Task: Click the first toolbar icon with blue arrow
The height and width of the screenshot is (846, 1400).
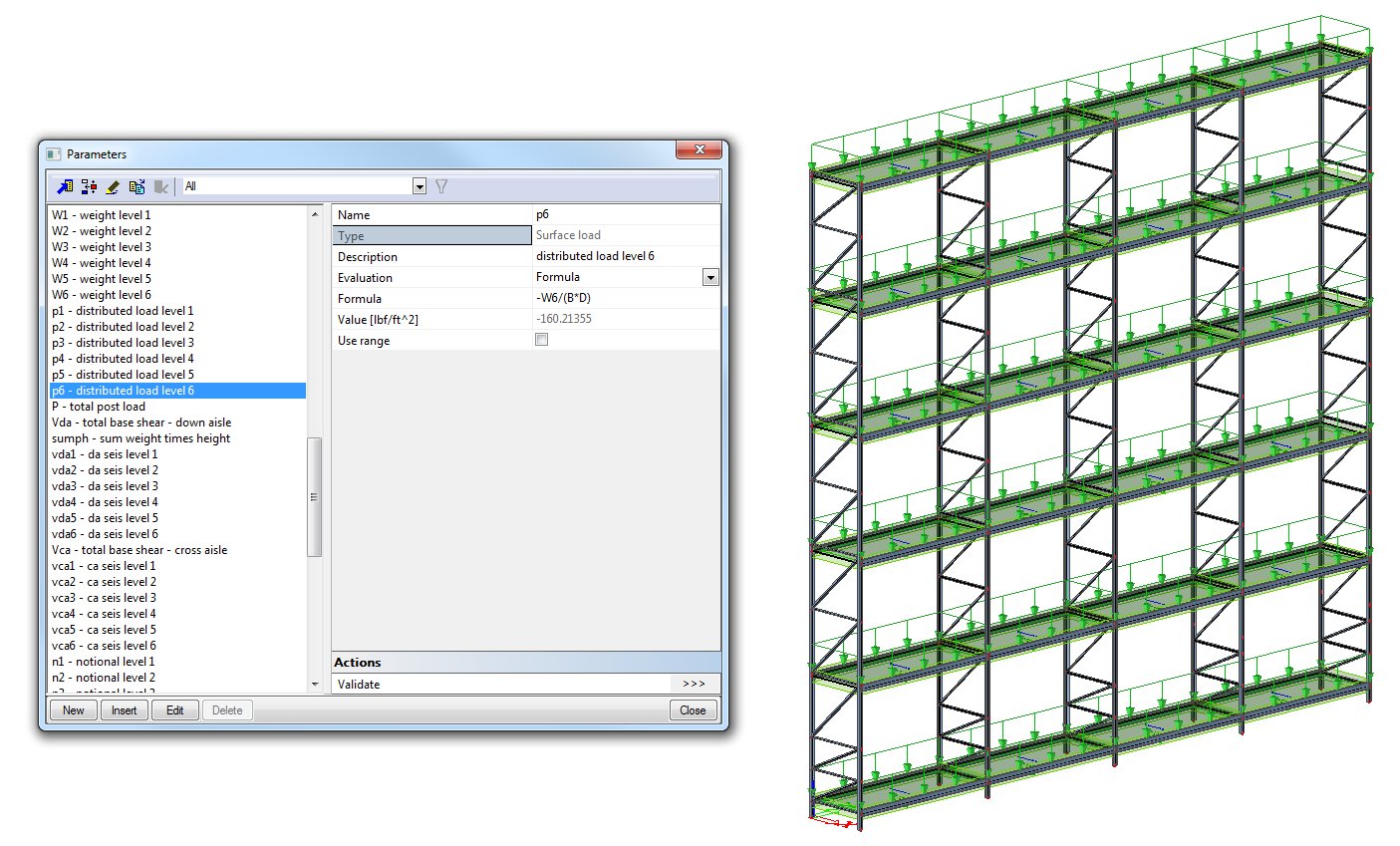Action: [65, 186]
